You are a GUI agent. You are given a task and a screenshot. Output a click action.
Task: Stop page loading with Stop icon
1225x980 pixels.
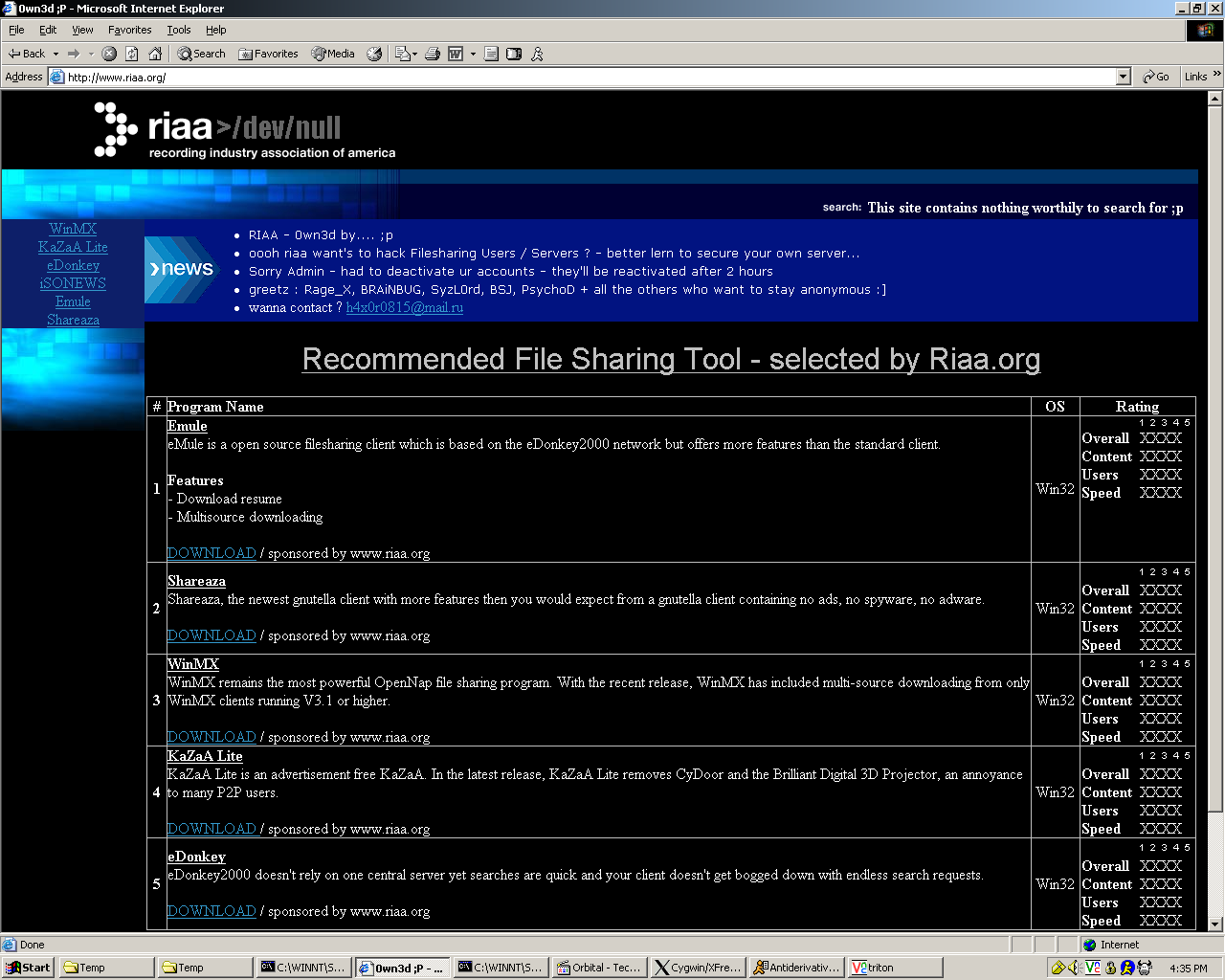pyautogui.click(x=109, y=54)
